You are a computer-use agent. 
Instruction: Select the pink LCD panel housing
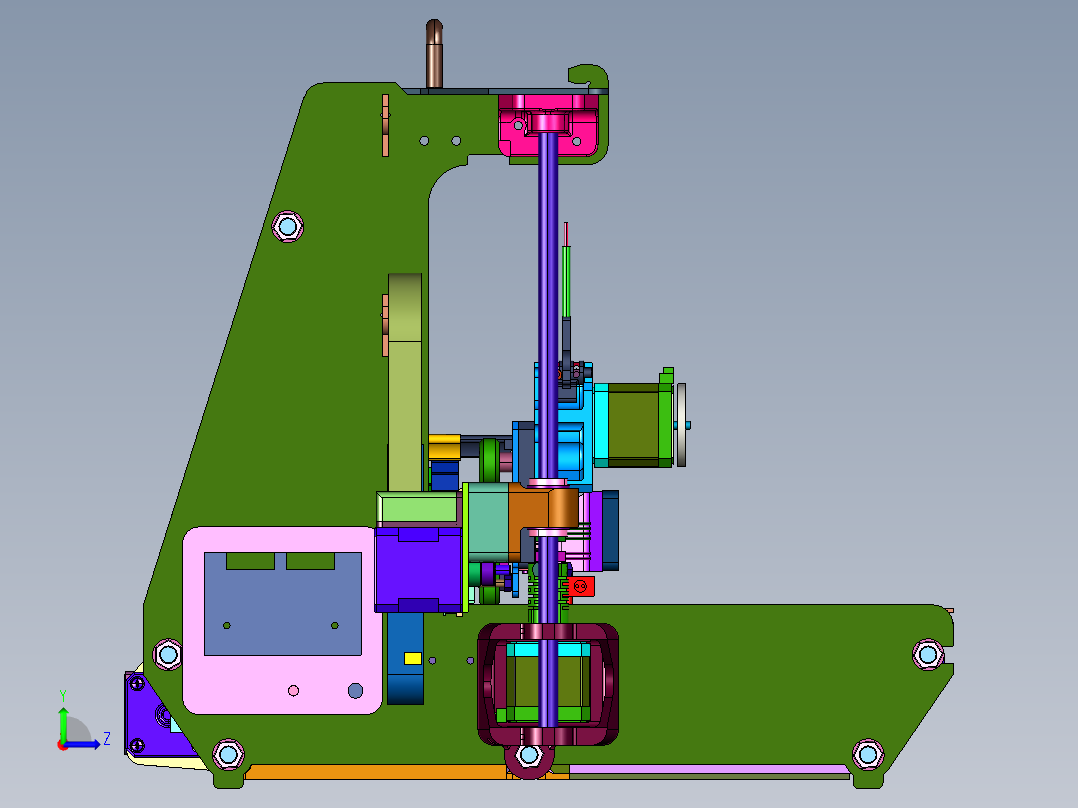[x=282, y=620]
